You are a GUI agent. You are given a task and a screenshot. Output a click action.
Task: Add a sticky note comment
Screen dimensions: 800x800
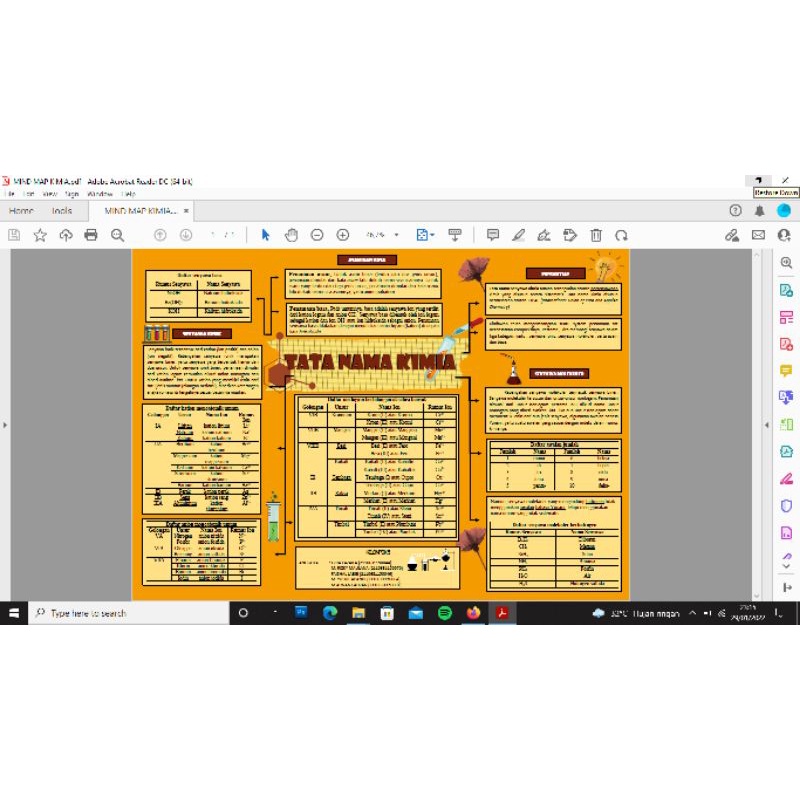[493, 235]
